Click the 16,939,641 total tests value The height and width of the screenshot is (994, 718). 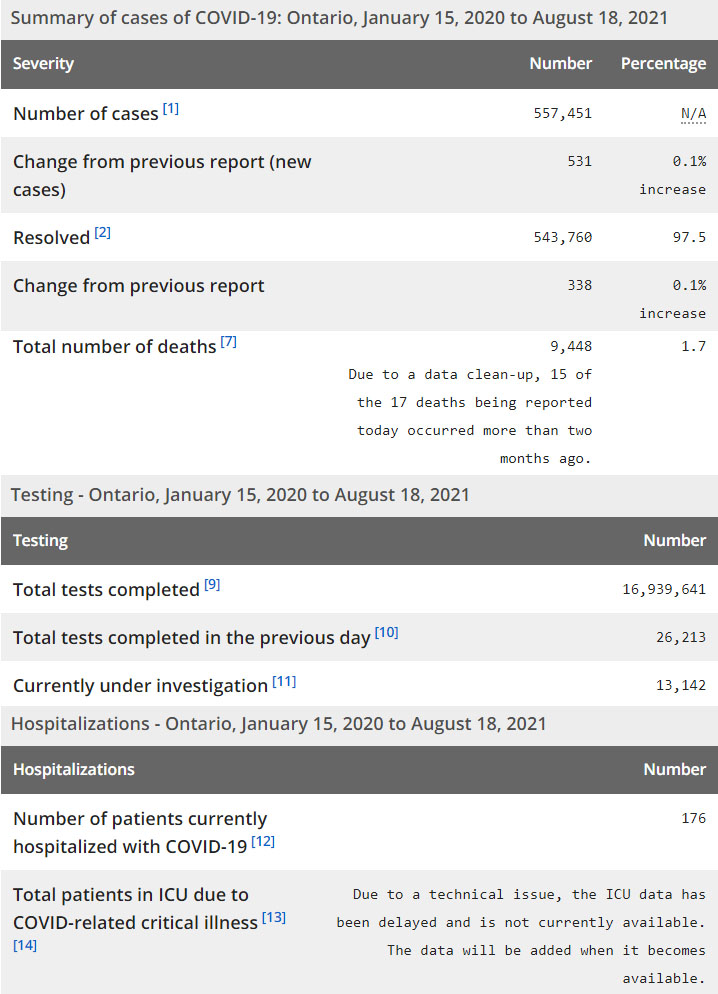point(664,589)
